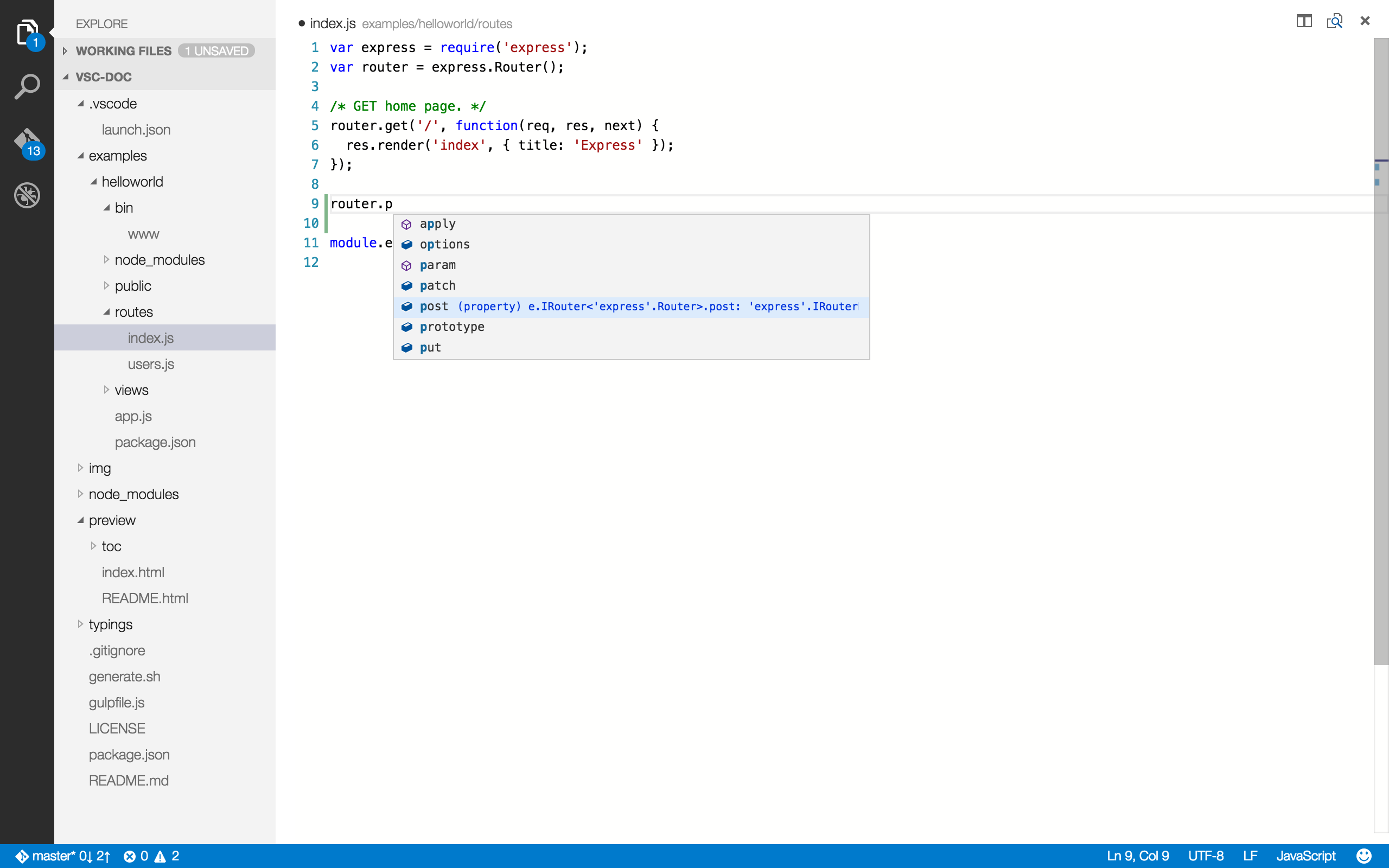1389x868 pixels.
Task: Click the warnings triangle in status bar
Action: click(161, 856)
